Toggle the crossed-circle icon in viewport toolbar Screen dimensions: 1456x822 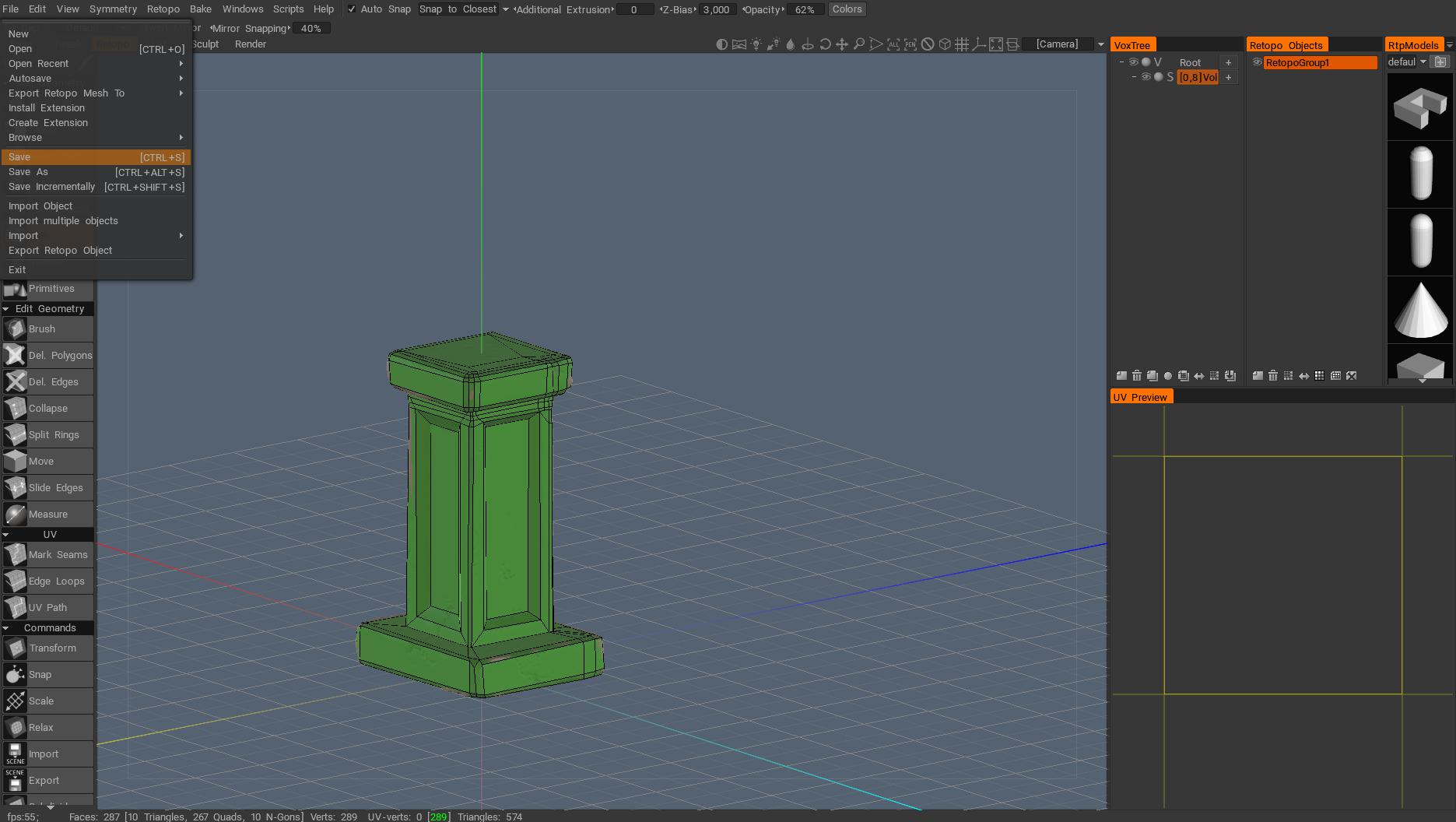coord(928,44)
